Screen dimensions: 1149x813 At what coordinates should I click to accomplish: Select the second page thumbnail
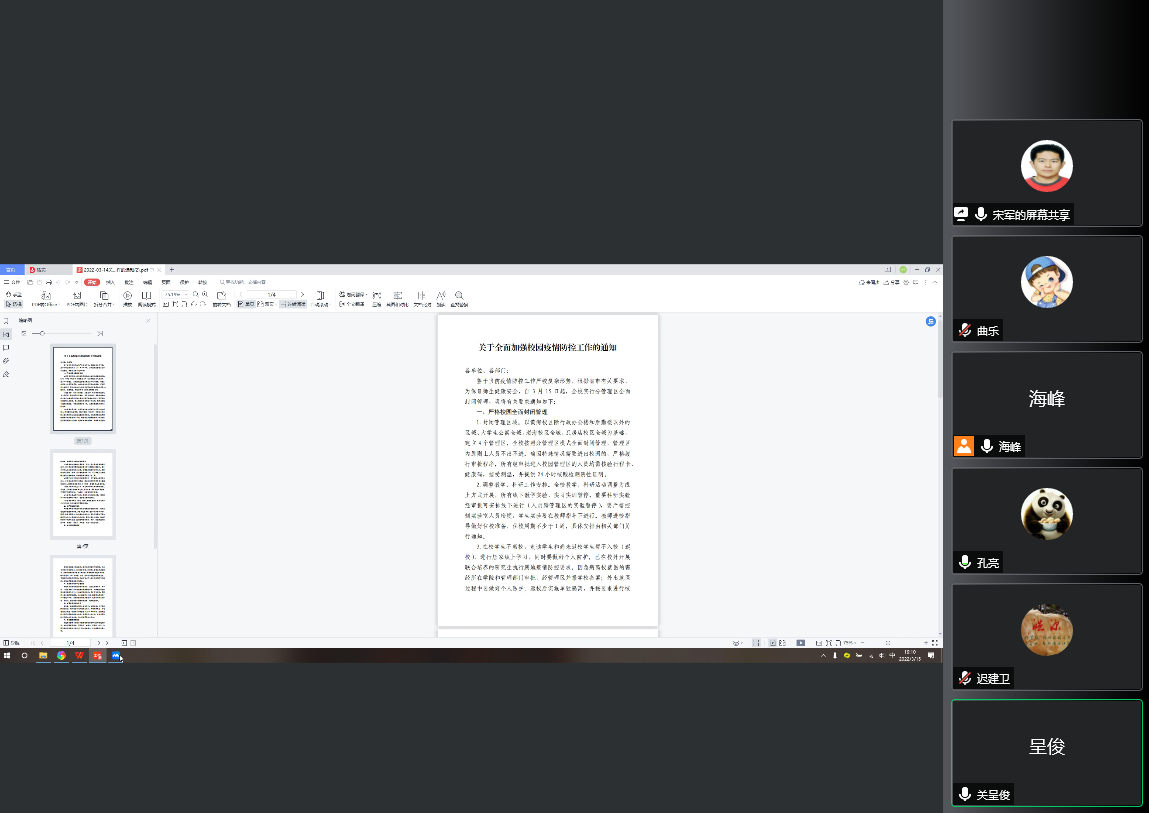(x=83, y=496)
